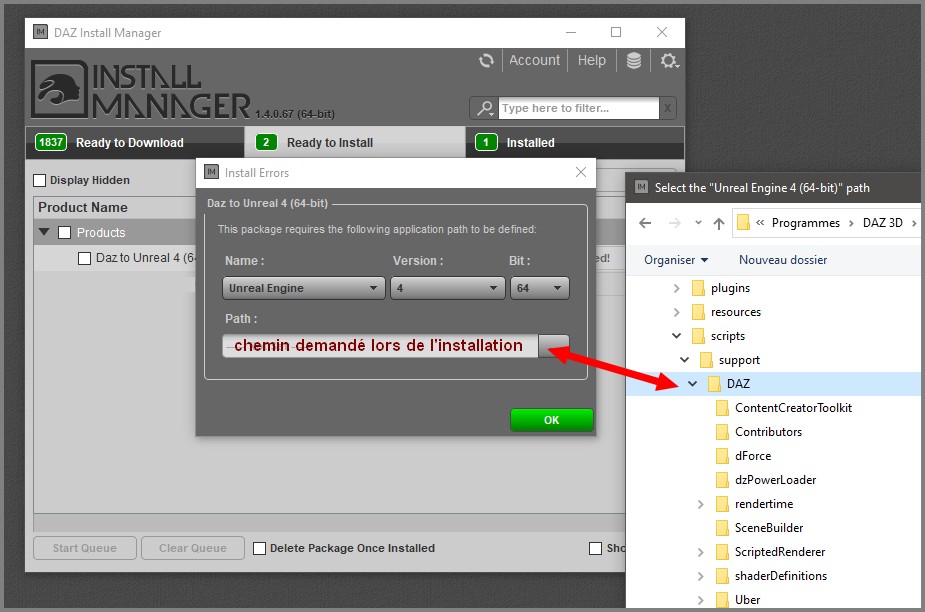Click Nouveau dossier in file dialog
This screenshot has height=612, width=925.
tap(783, 260)
